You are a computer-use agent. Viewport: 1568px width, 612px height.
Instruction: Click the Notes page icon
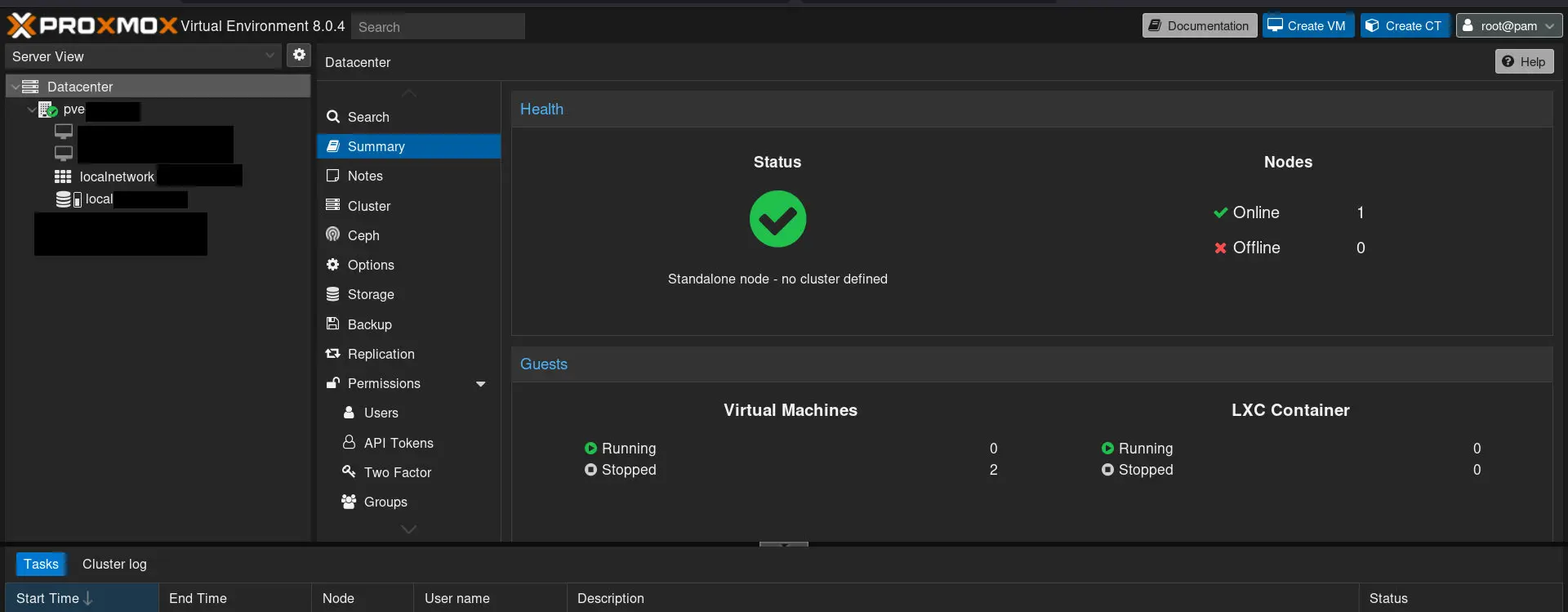tap(332, 176)
